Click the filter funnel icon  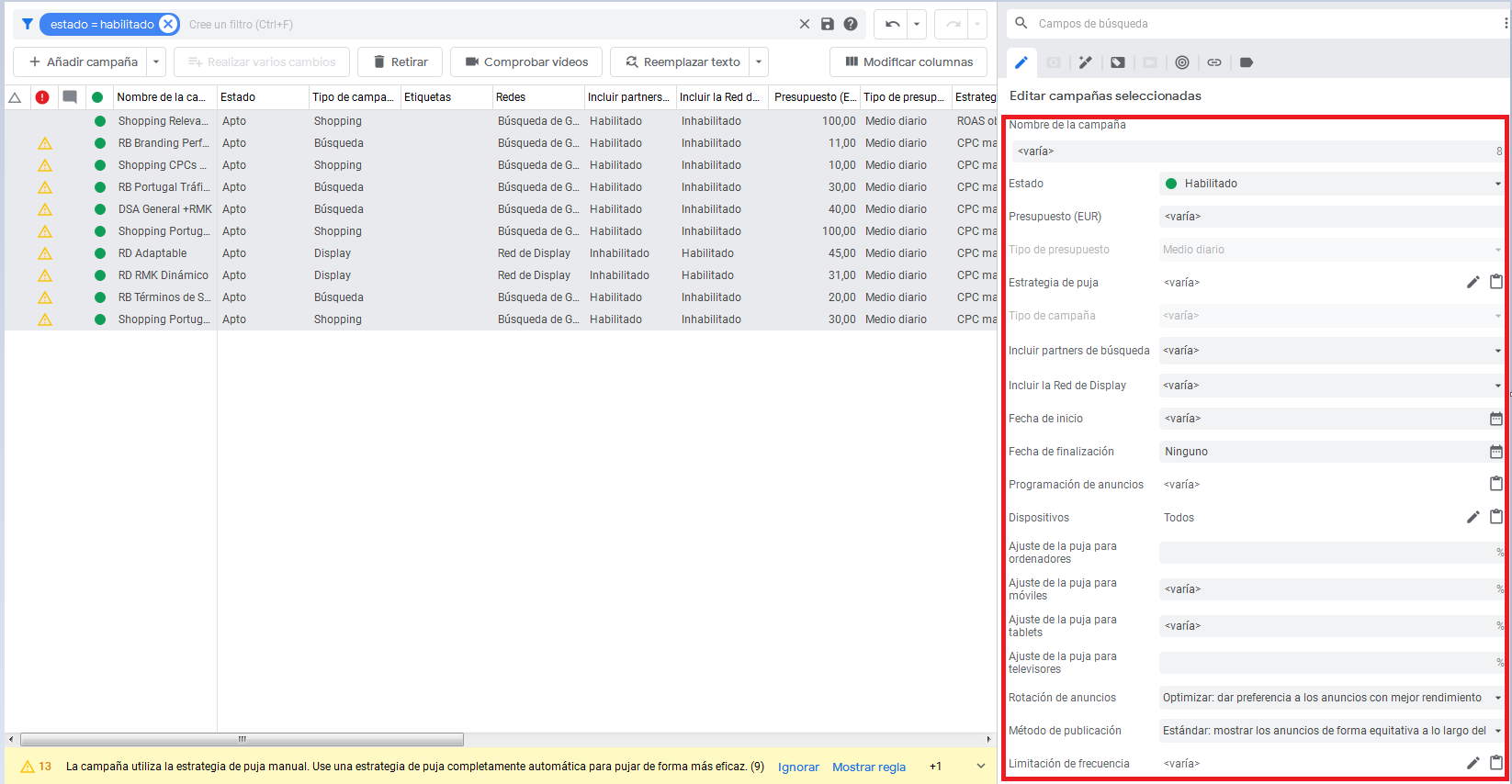point(28,24)
